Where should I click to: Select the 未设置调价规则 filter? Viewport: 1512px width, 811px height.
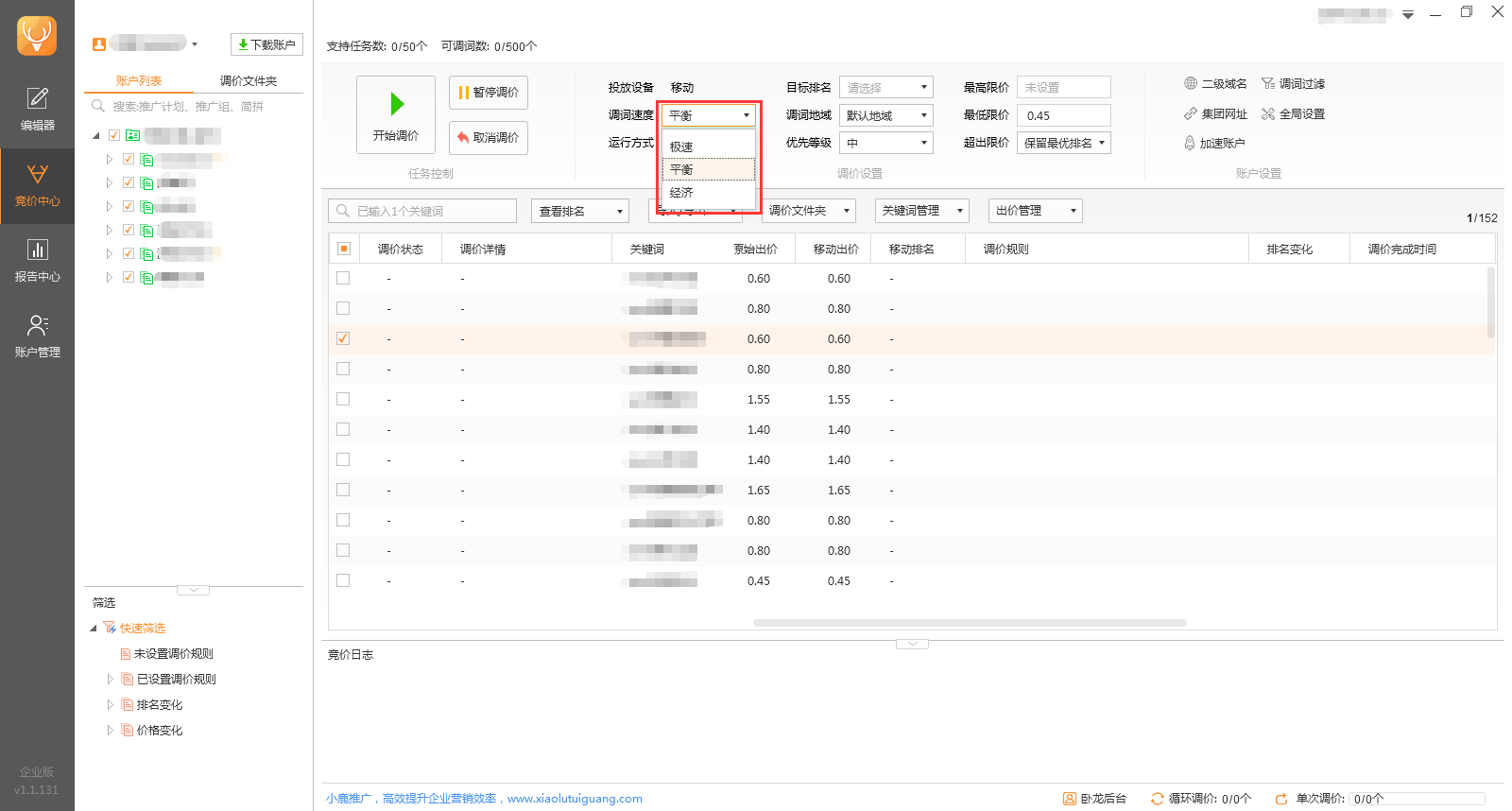point(167,654)
